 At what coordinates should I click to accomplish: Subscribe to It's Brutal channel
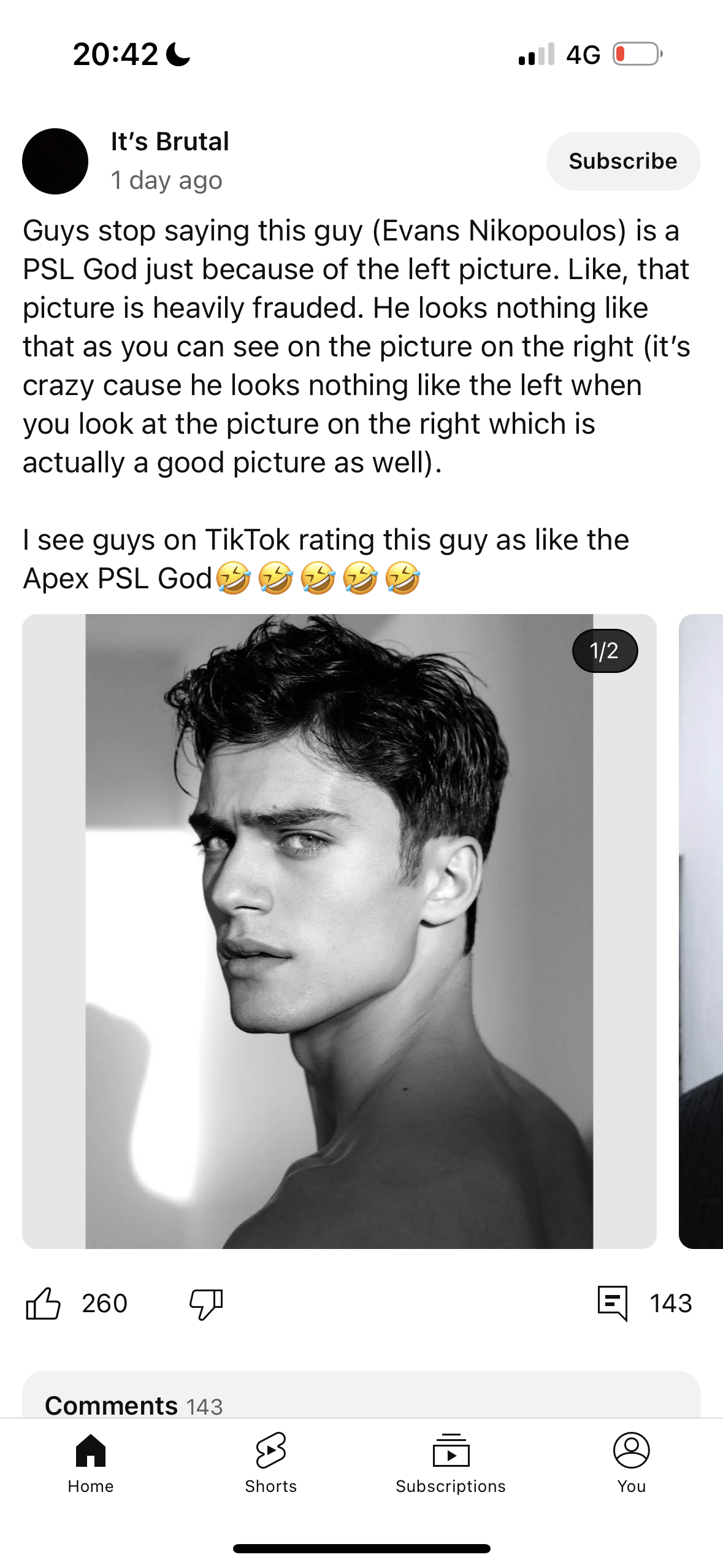pyautogui.click(x=623, y=161)
